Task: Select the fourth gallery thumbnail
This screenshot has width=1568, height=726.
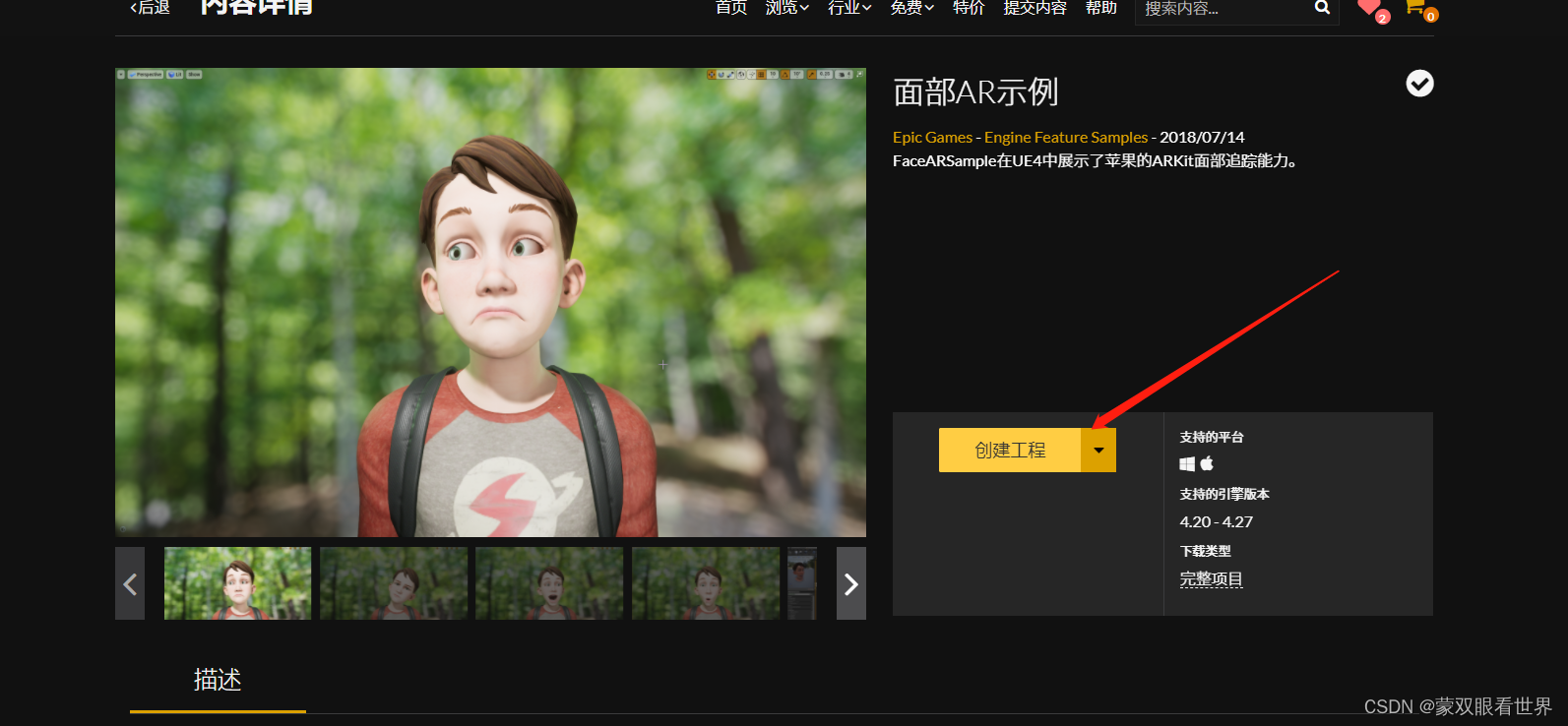Action: click(706, 583)
